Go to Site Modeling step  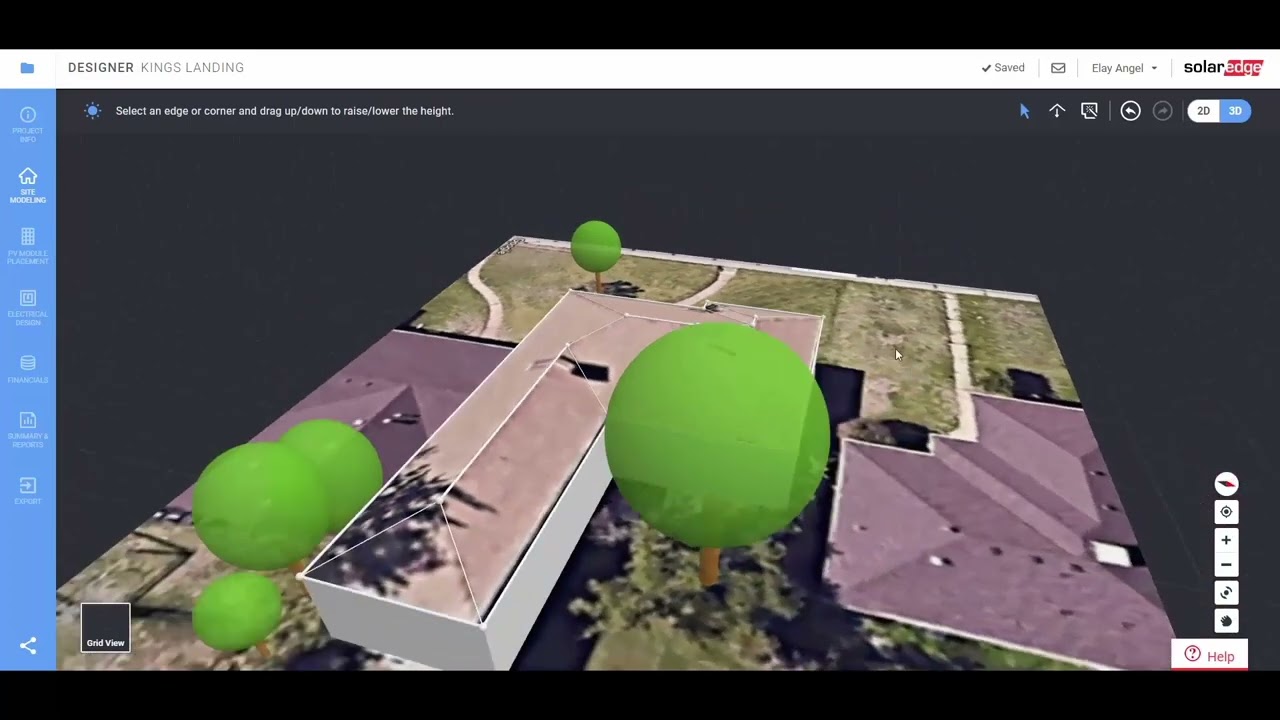(x=28, y=186)
